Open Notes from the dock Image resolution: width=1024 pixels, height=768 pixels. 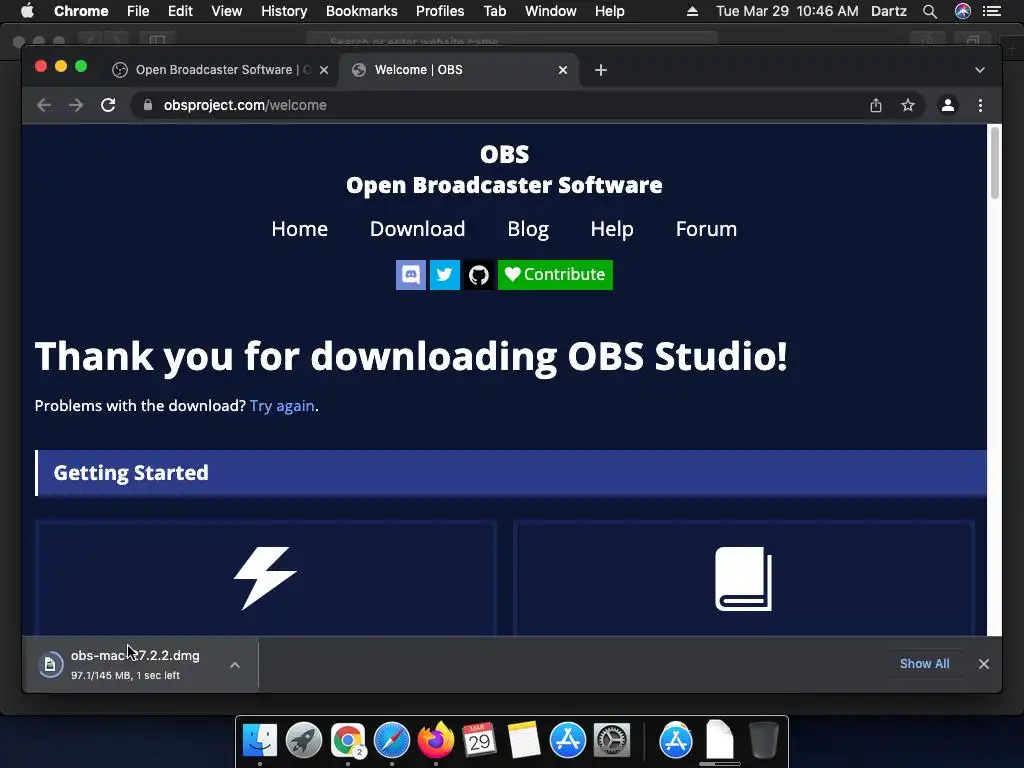[524, 741]
